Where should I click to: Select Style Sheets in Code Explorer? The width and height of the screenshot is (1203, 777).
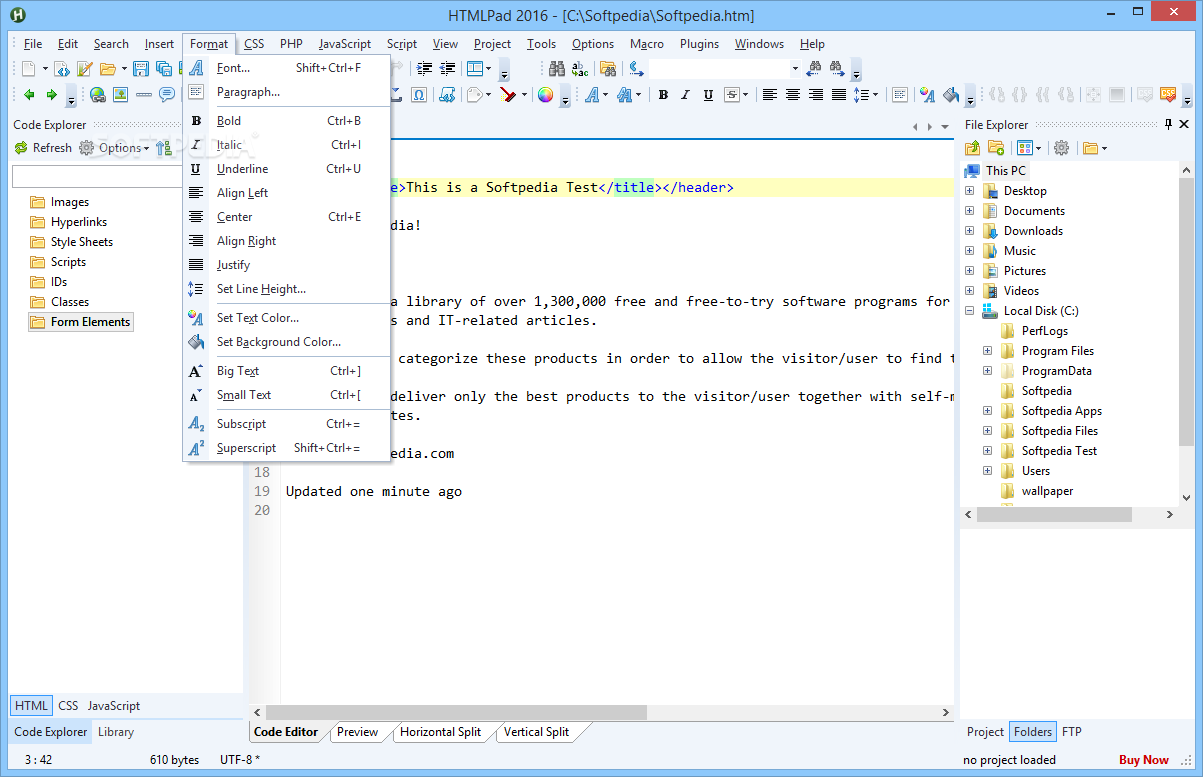pos(82,242)
